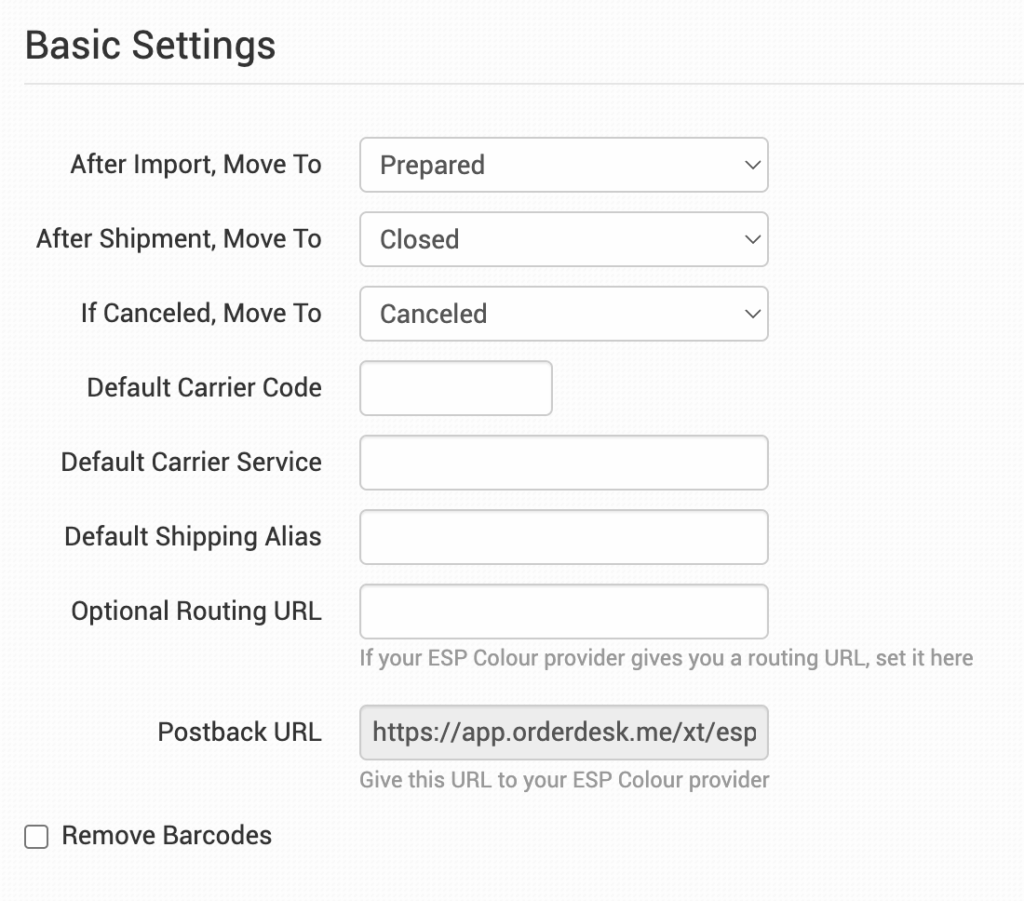Click the routing URL help text hint

[x=666, y=659]
